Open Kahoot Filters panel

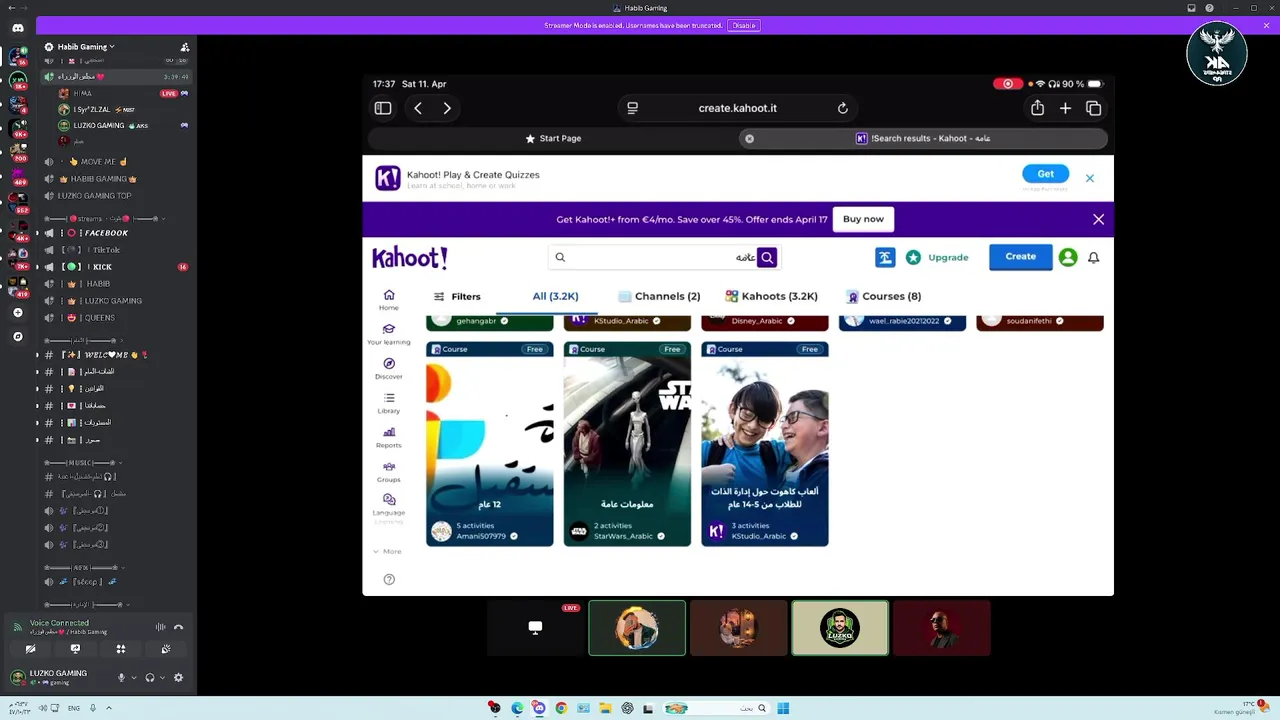point(457,296)
